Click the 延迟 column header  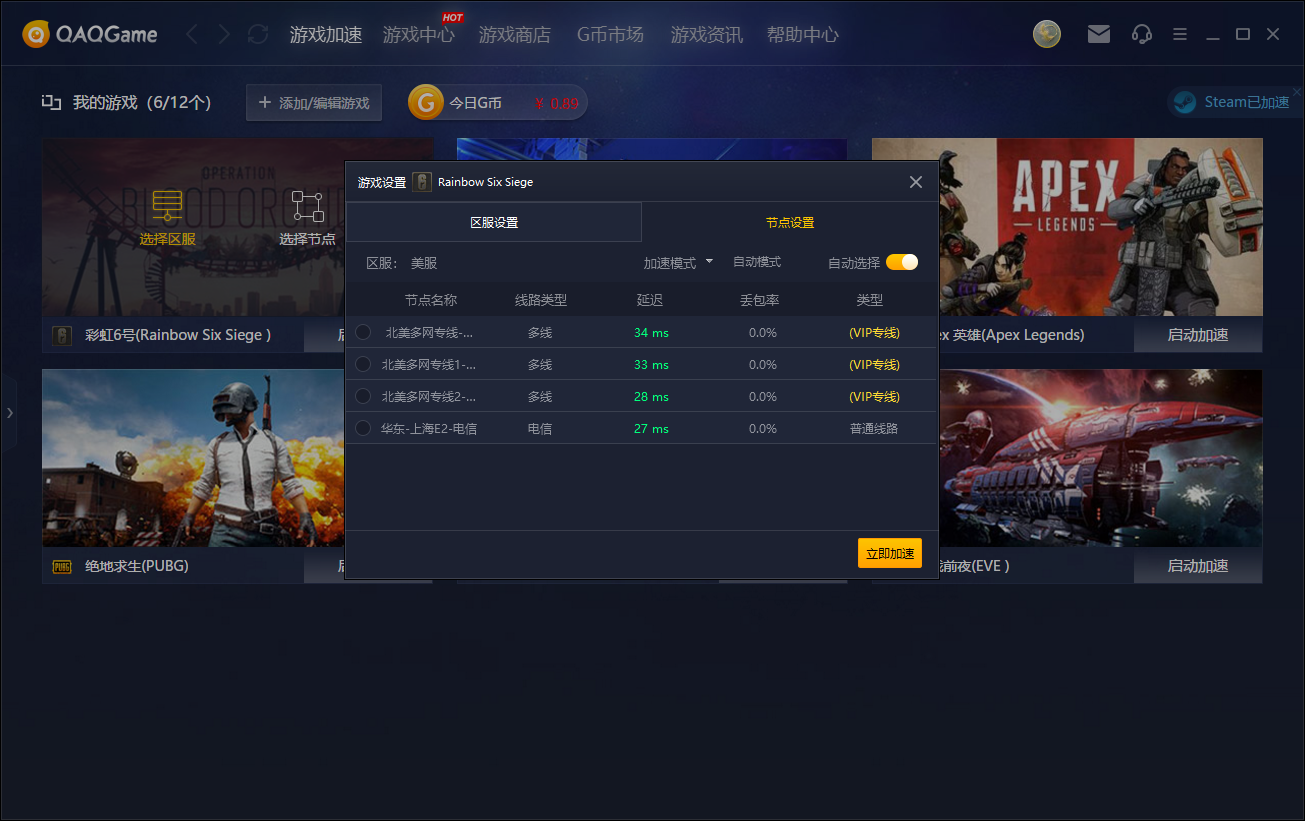(650, 300)
